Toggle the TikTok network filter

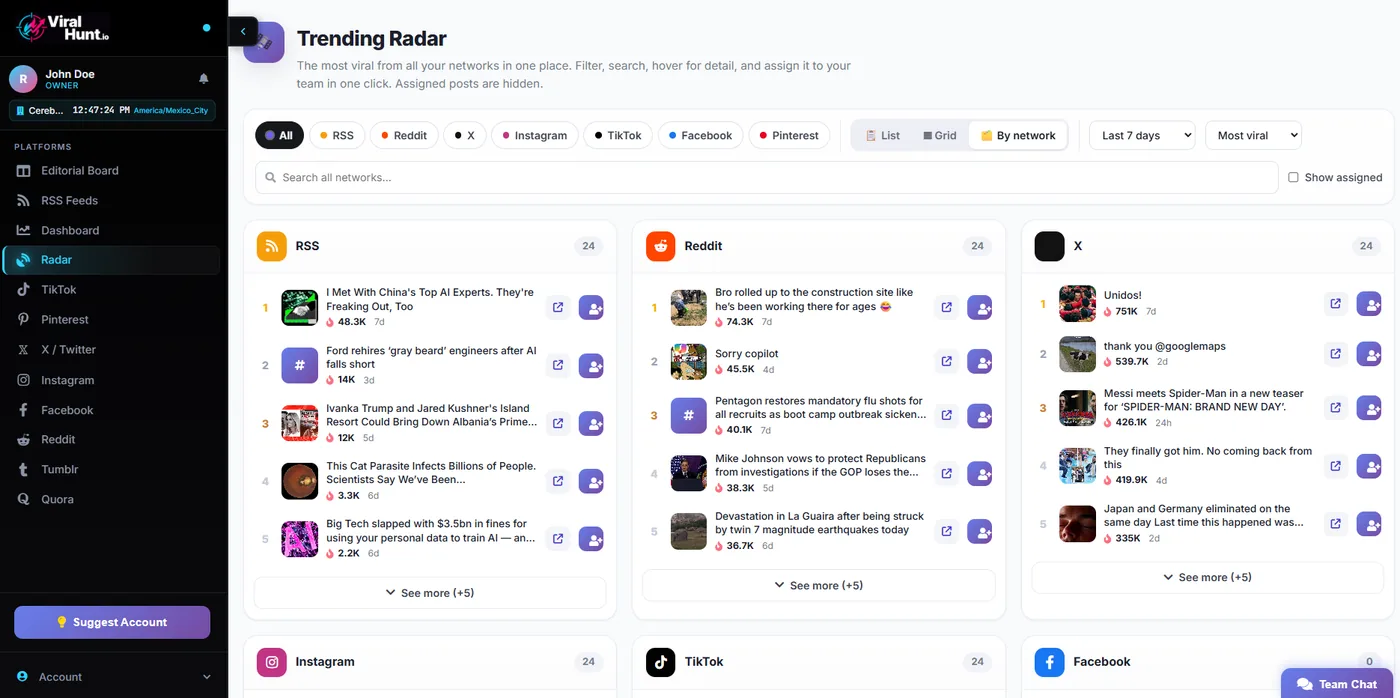(x=618, y=135)
